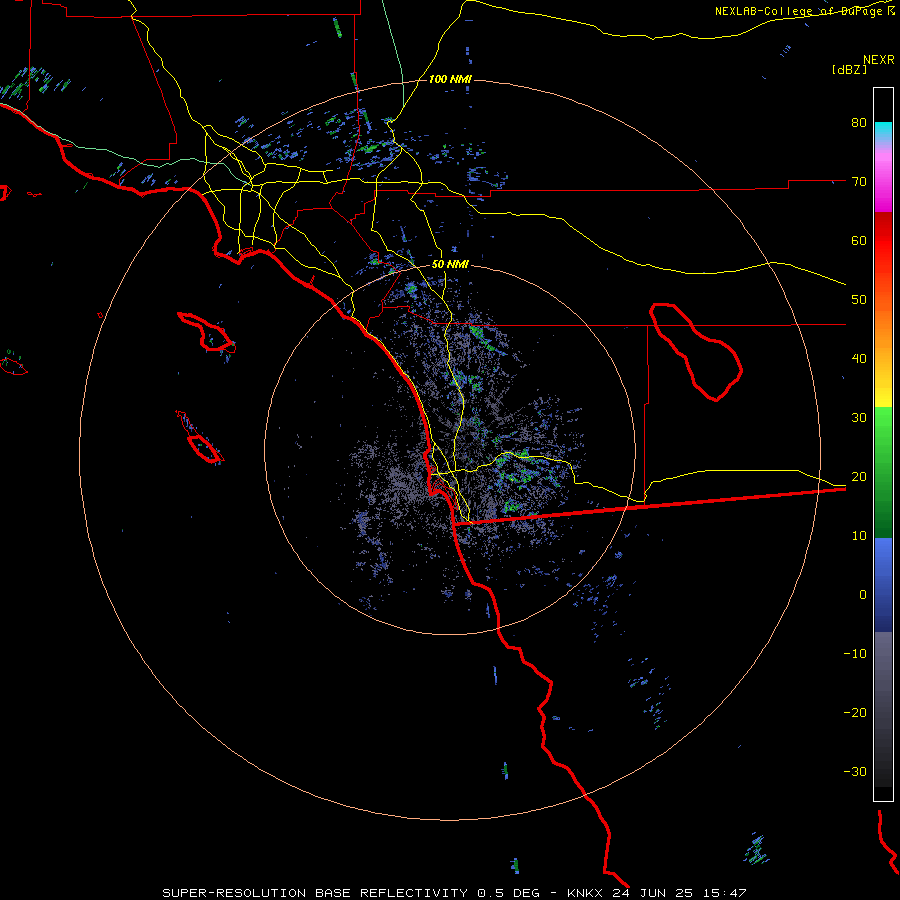This screenshot has width=900, height=900.
Task: Click the "50 NMI" range ring label
Action: coord(450,265)
